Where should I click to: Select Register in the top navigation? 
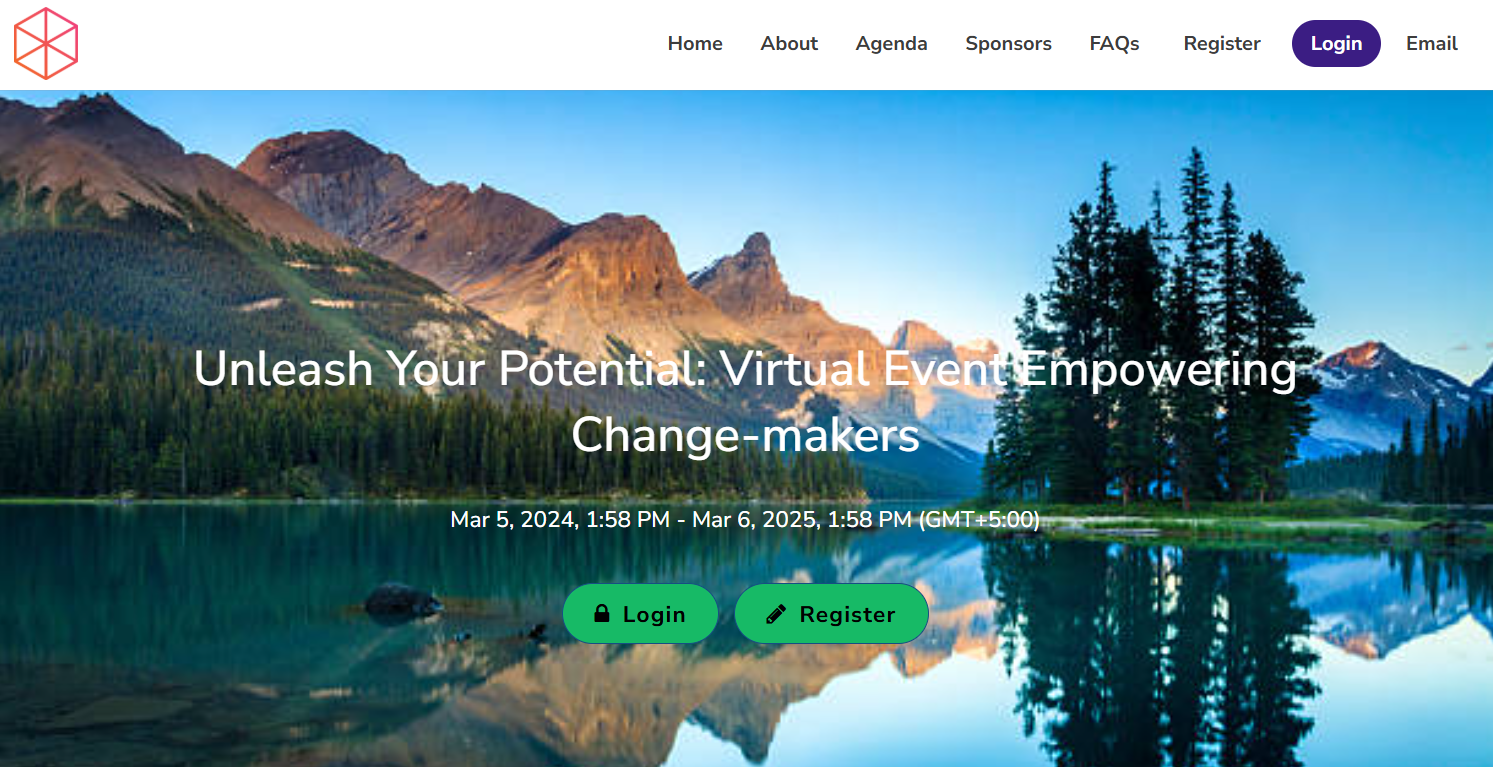pos(1222,44)
